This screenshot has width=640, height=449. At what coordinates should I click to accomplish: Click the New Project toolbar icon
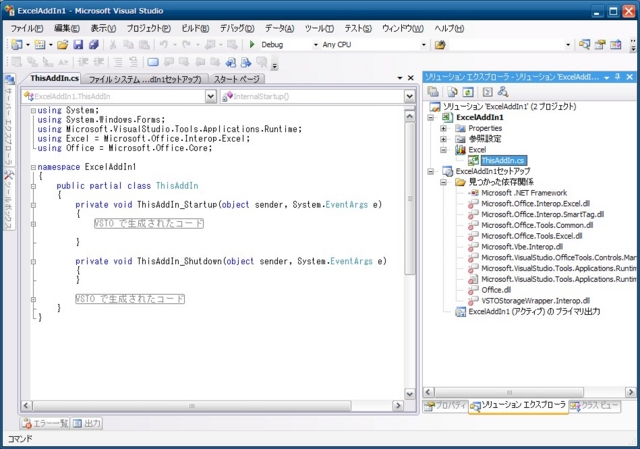point(17,44)
